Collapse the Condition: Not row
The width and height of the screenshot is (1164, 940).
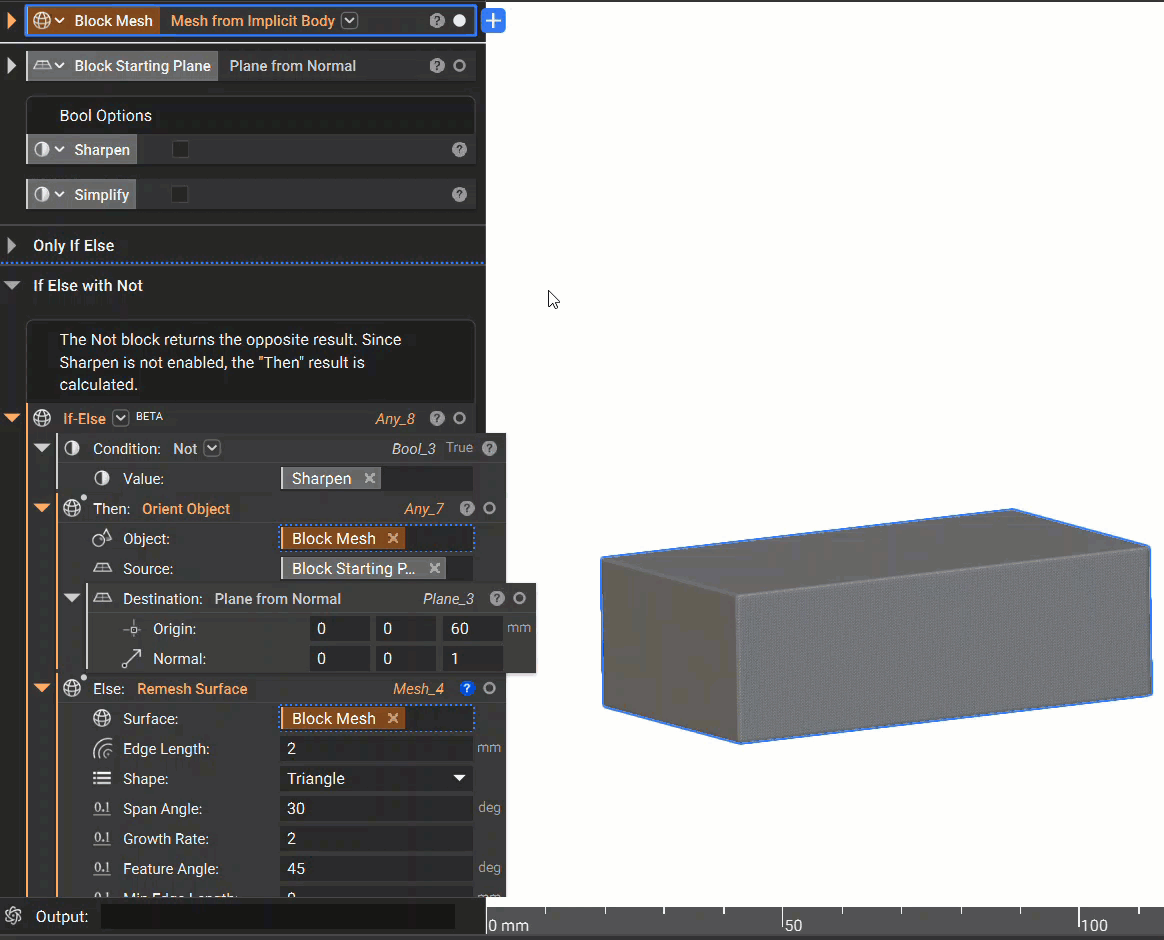(42, 448)
